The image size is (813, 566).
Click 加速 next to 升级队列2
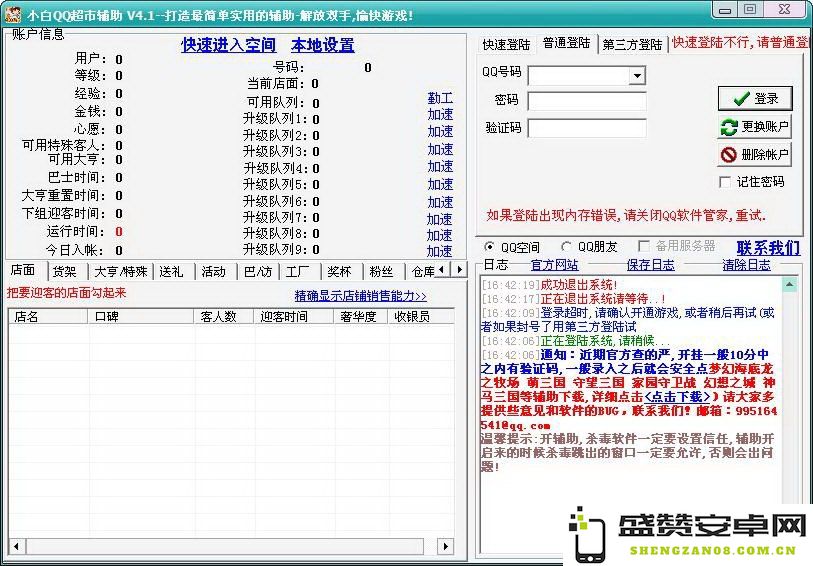pyautogui.click(x=440, y=132)
